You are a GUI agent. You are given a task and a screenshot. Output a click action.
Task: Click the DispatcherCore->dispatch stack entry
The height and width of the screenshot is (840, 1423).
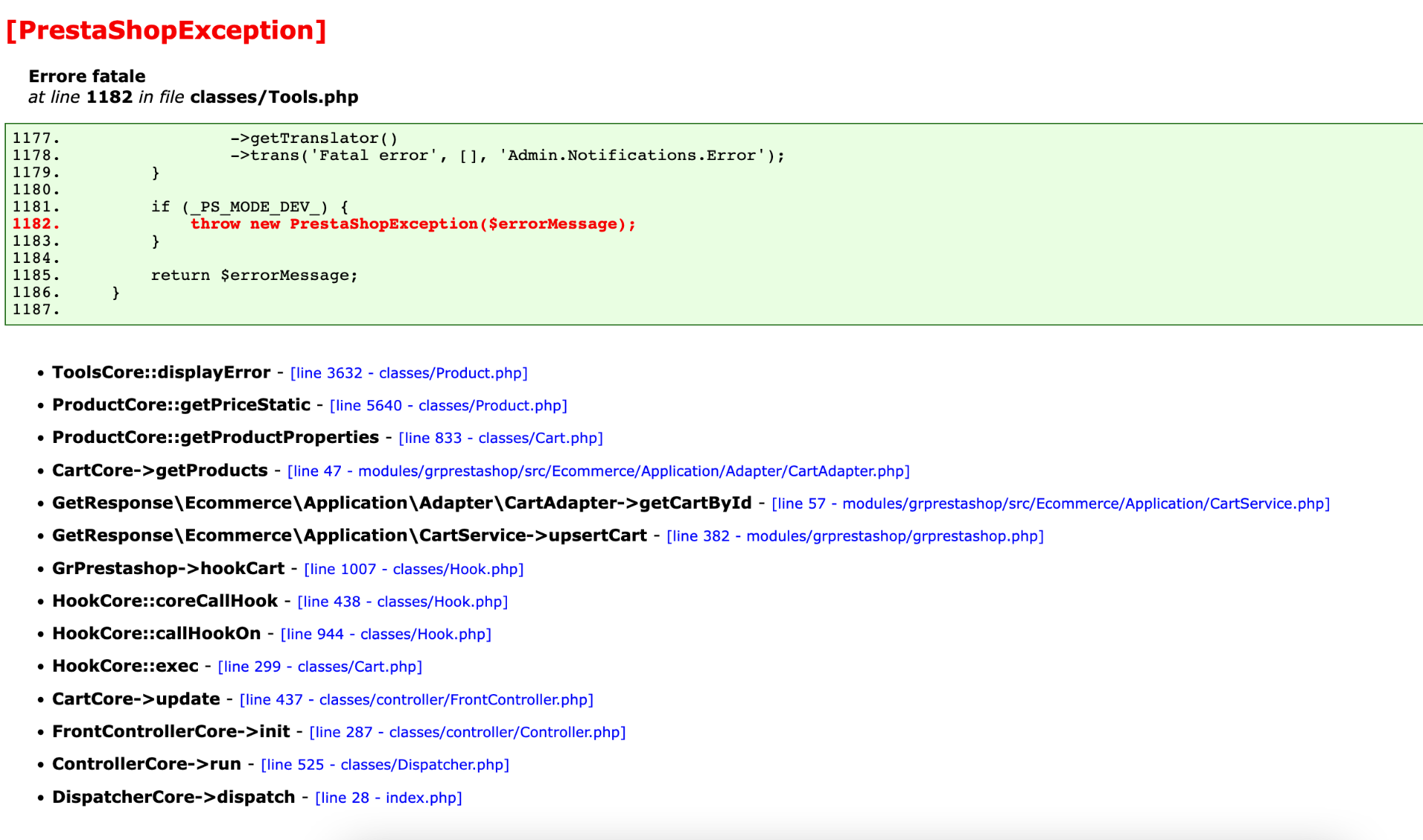pos(173,798)
